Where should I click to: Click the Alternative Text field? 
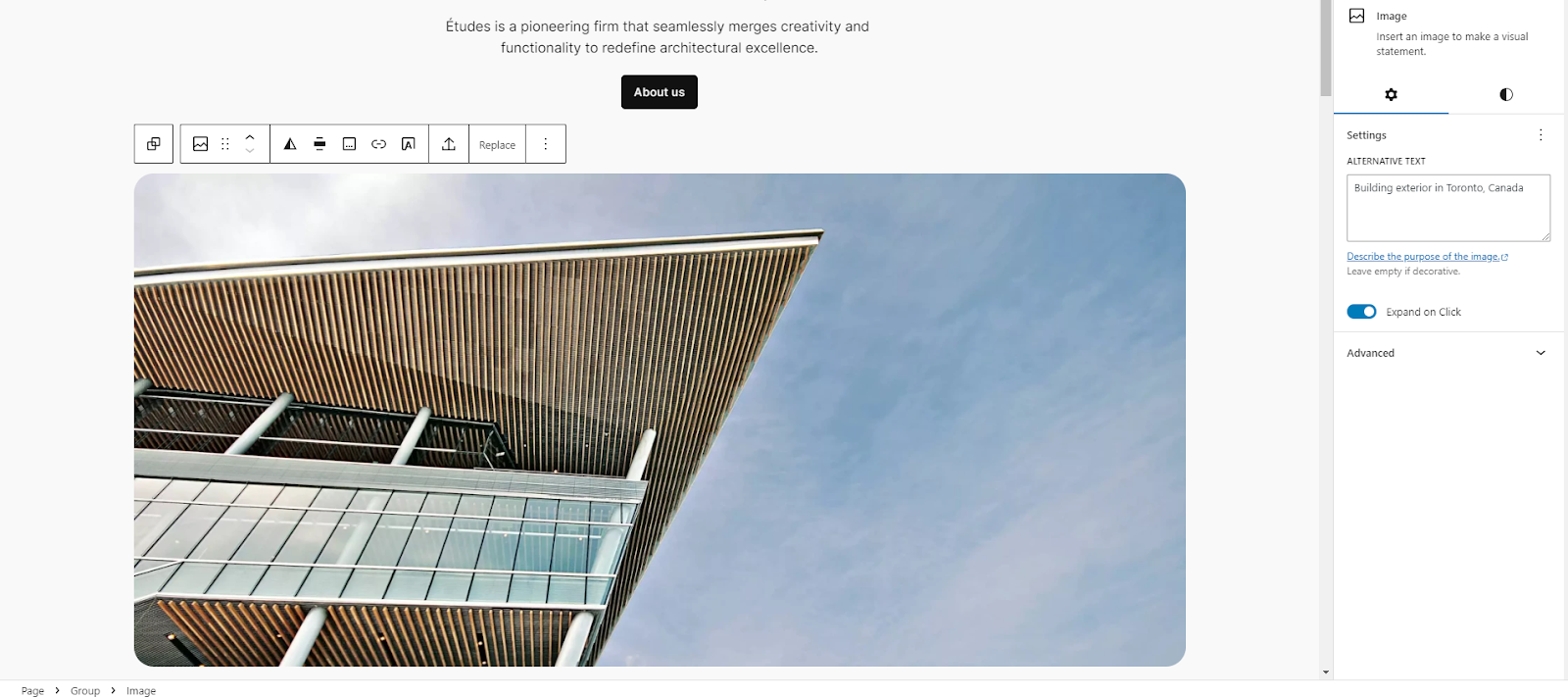[1448, 208]
